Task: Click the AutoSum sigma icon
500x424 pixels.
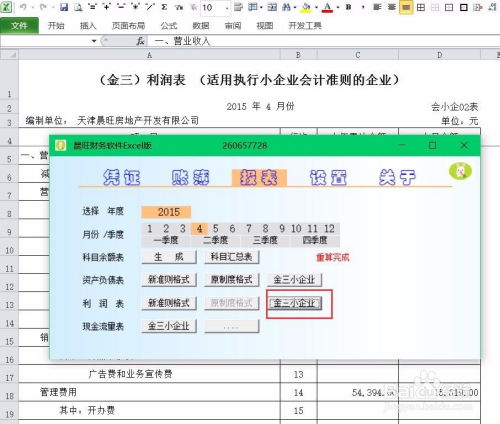Action: (x=164, y=7)
